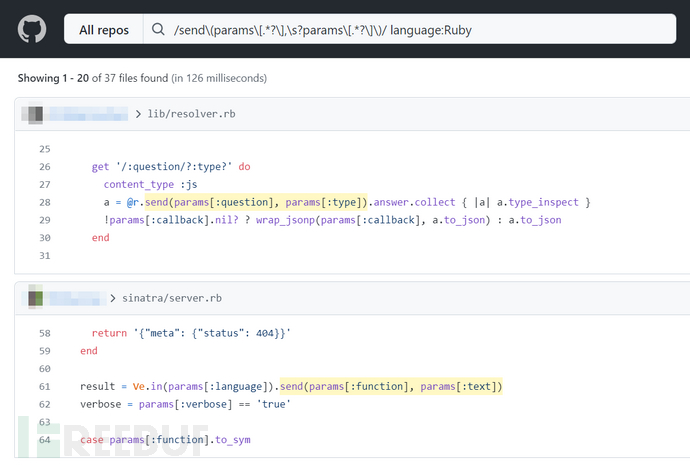Select line number 62 in server.rb
Image resolution: width=690 pixels, height=465 pixels.
pos(45,404)
